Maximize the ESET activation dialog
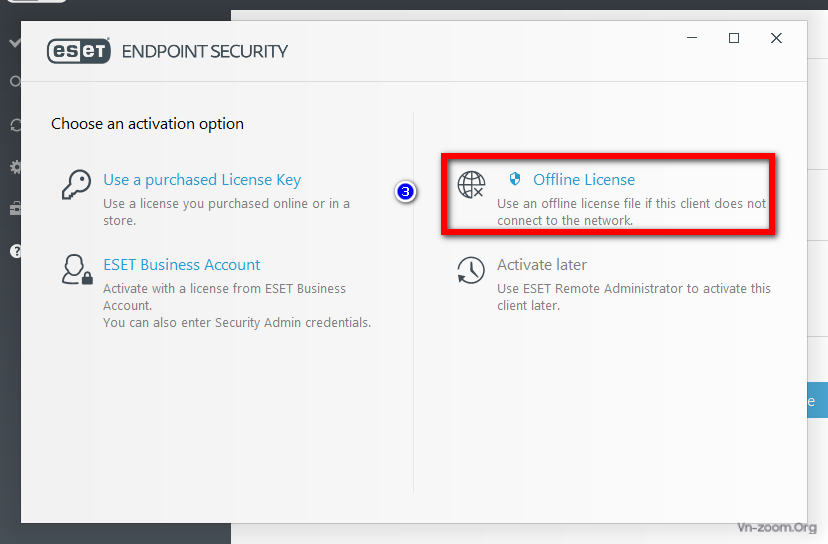Image resolution: width=828 pixels, height=544 pixels. (x=734, y=38)
